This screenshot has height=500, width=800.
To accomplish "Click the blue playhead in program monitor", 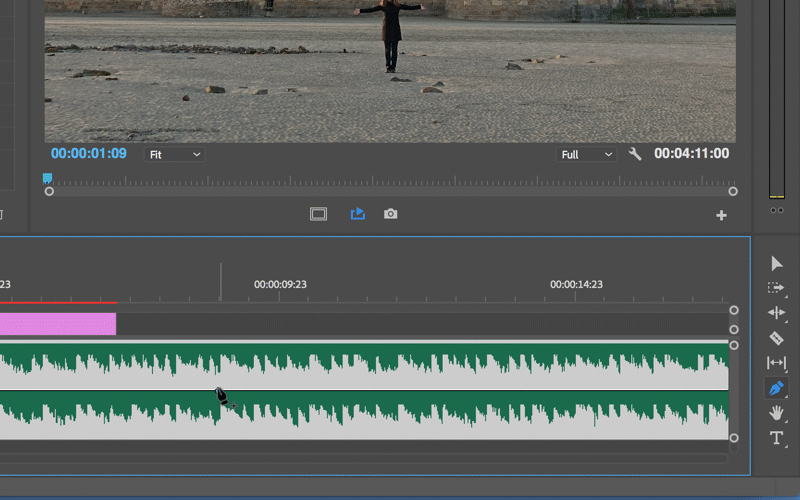I will [47, 178].
